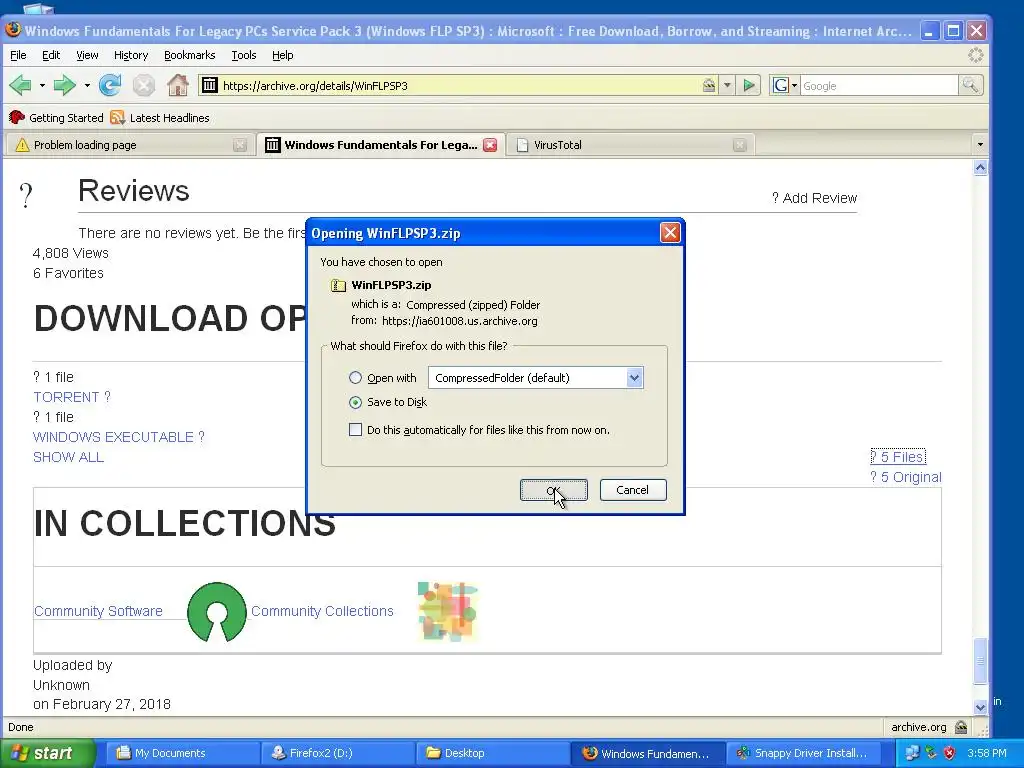Open the View menu
The height and width of the screenshot is (768, 1024).
(x=87, y=56)
